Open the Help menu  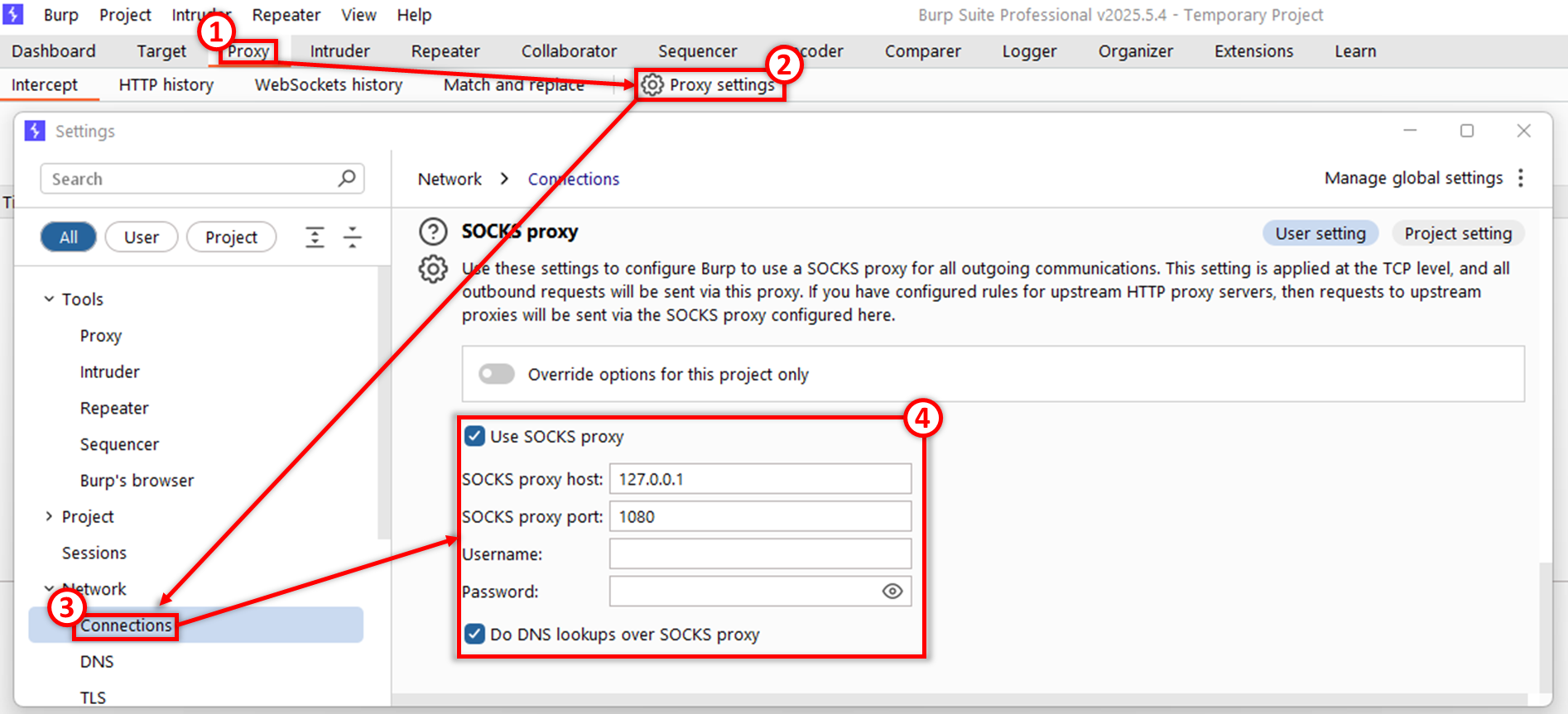pyautogui.click(x=414, y=15)
